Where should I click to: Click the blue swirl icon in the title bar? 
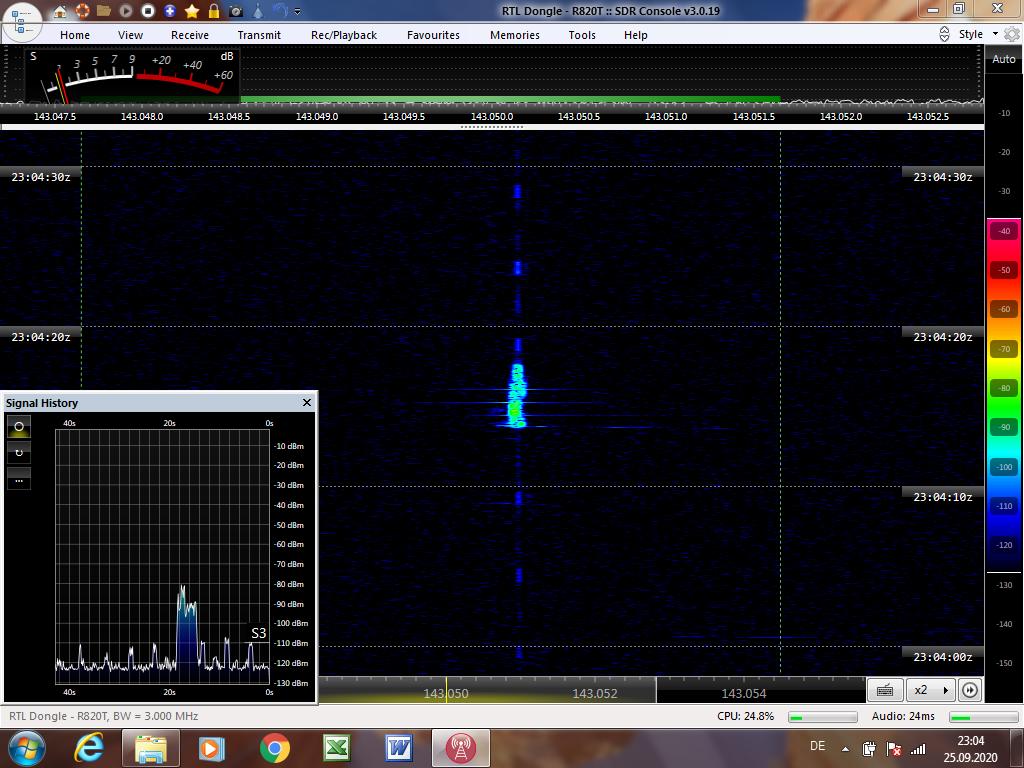click(x=280, y=10)
